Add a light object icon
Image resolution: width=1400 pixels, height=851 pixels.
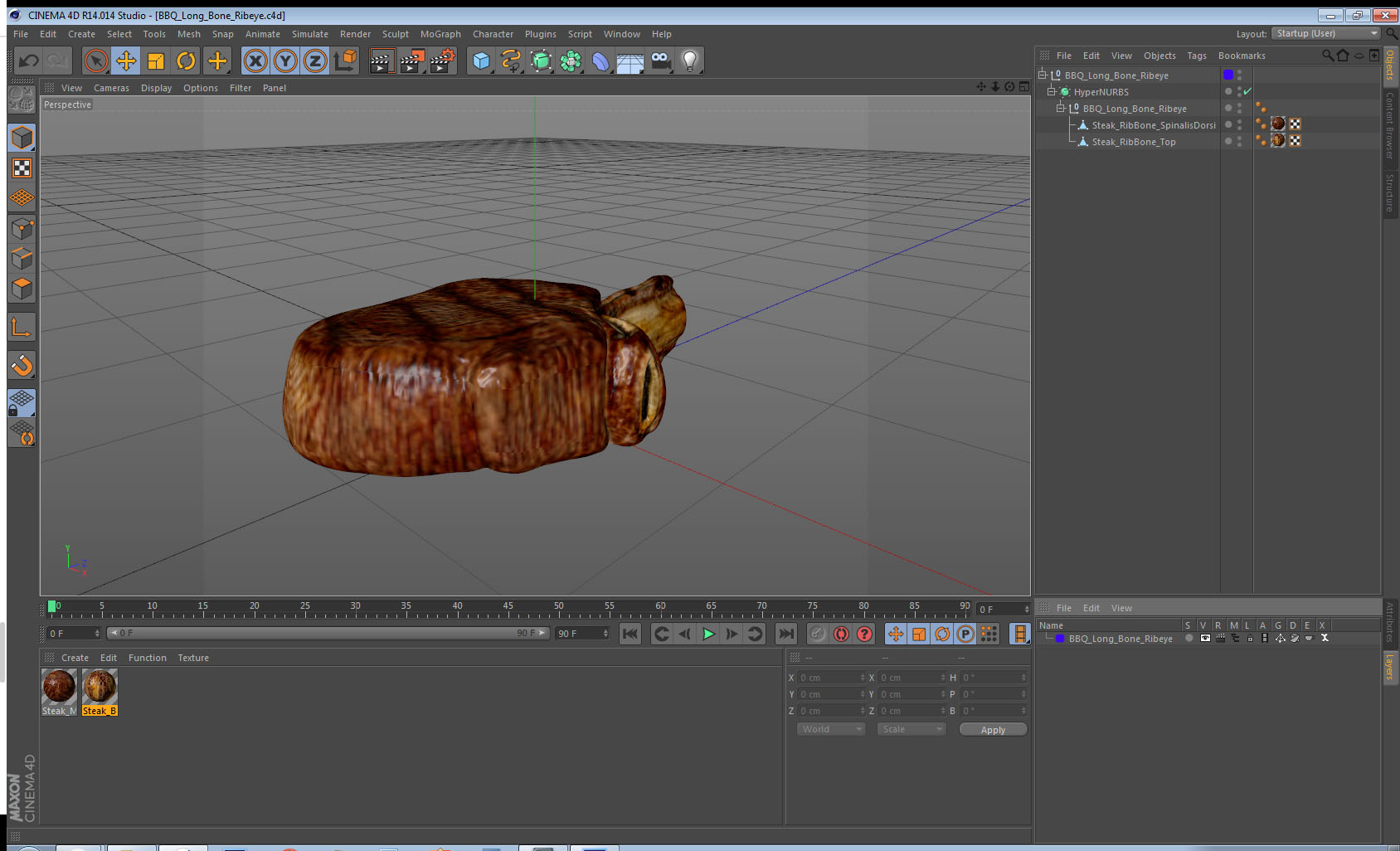click(690, 61)
